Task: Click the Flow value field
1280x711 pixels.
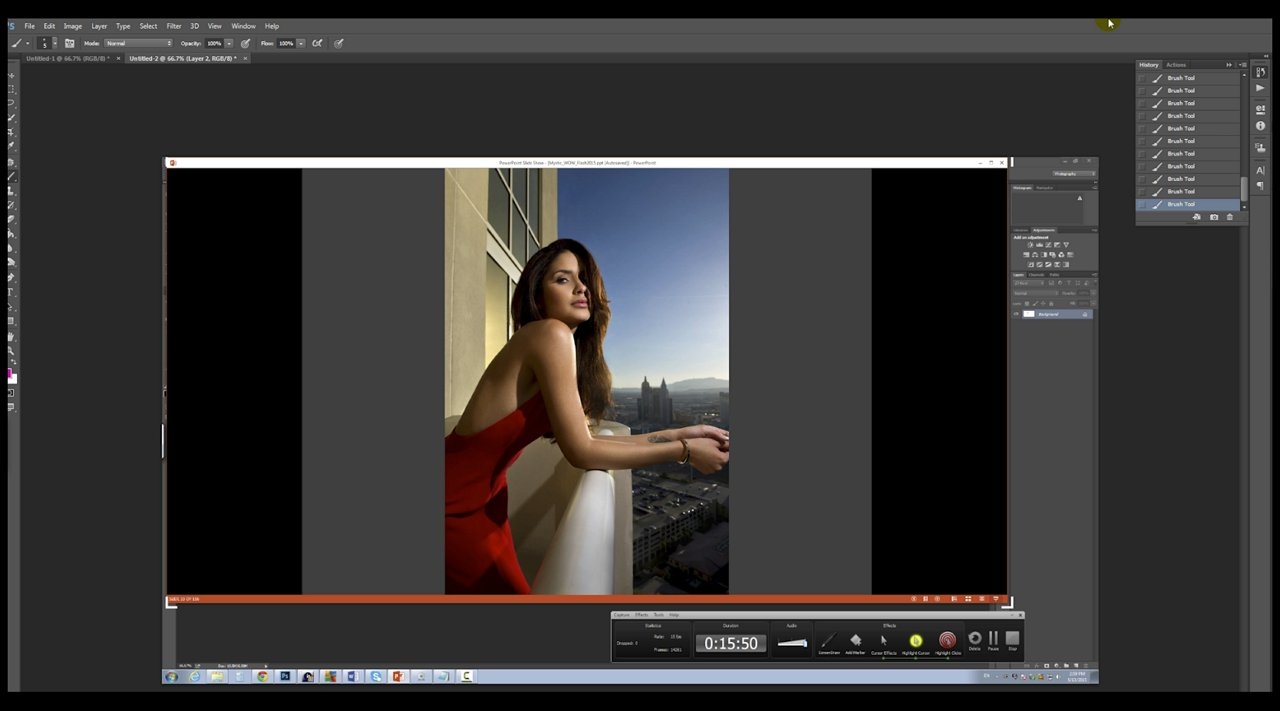Action: coord(286,43)
